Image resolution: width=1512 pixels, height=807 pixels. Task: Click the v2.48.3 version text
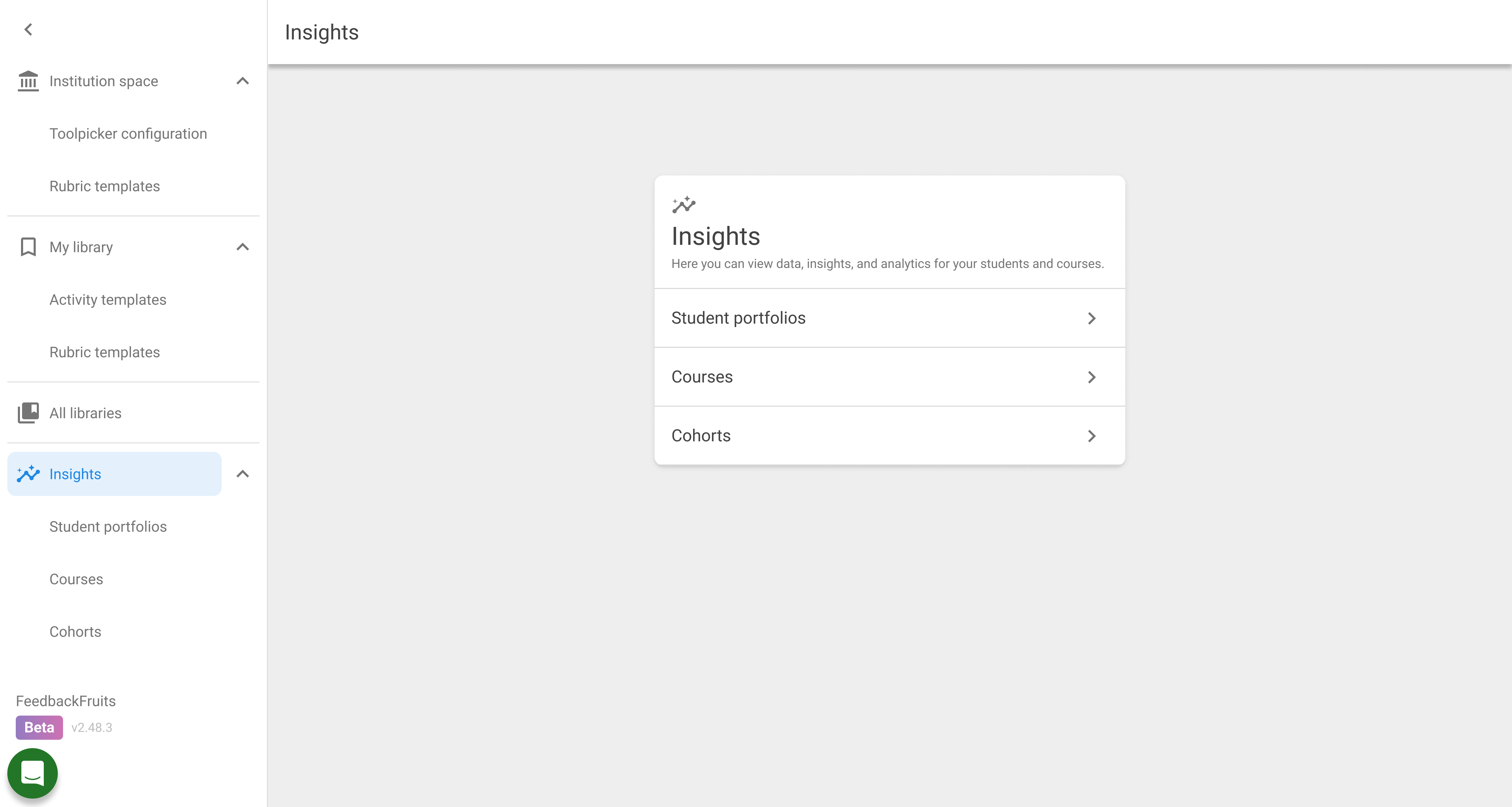(91, 728)
